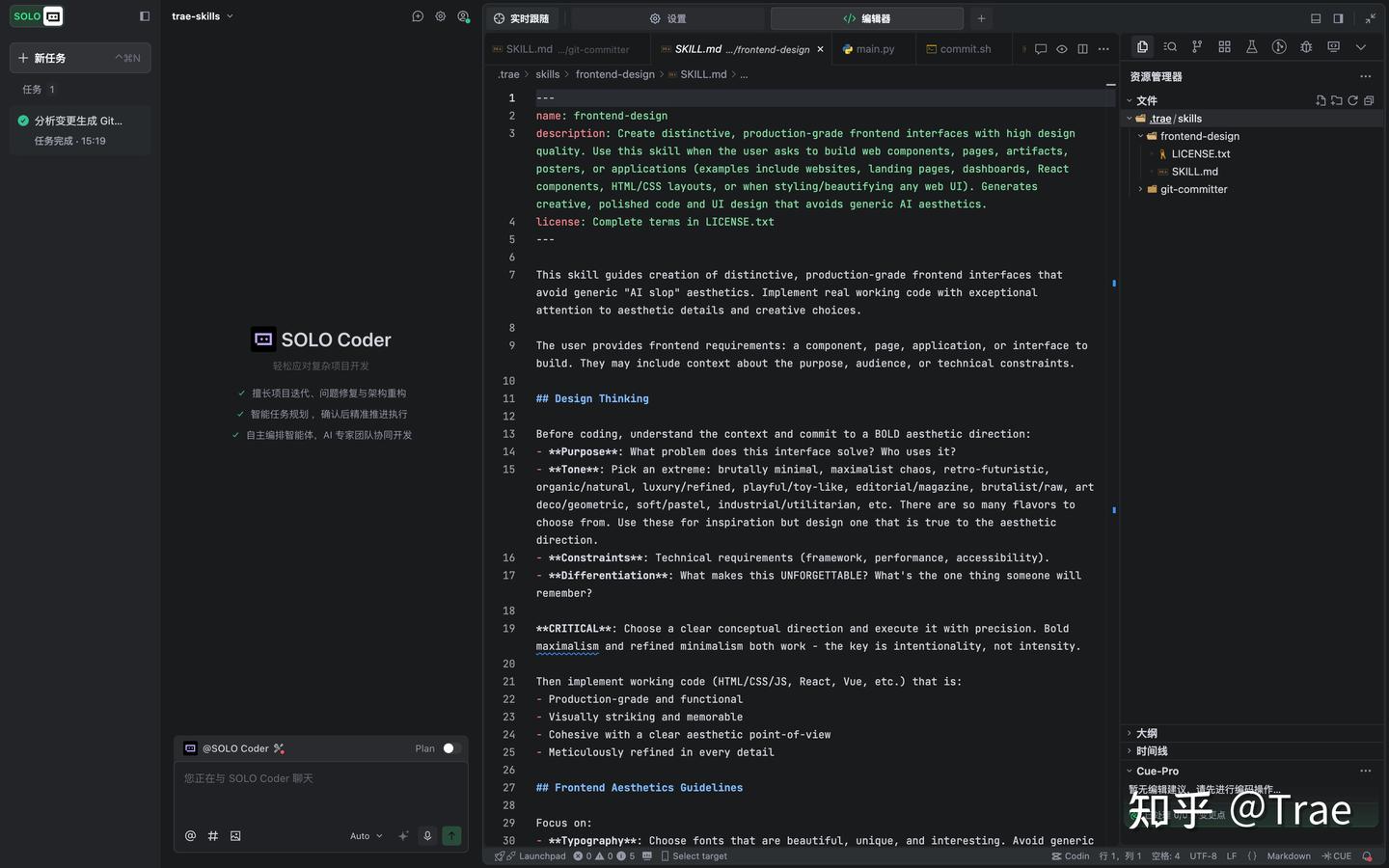Image resolution: width=1389 pixels, height=868 pixels.
Task: Start voice input with the microphone
Action: [427, 836]
